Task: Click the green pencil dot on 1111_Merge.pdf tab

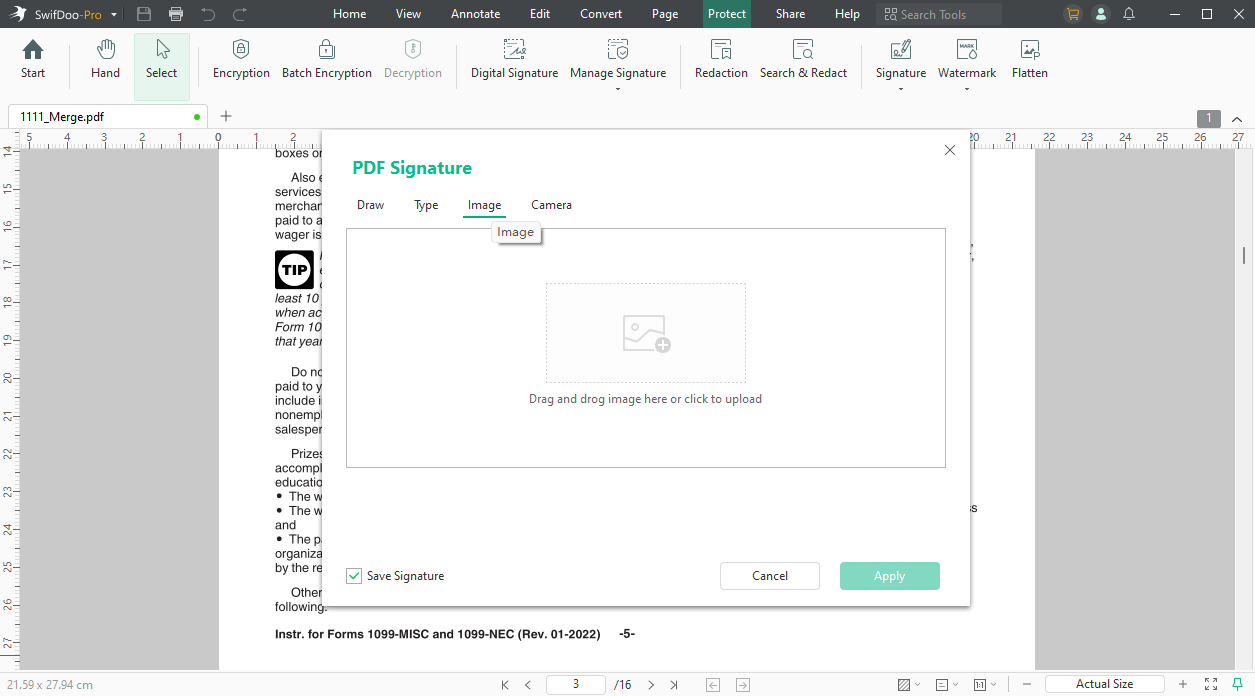Action: tap(196, 116)
